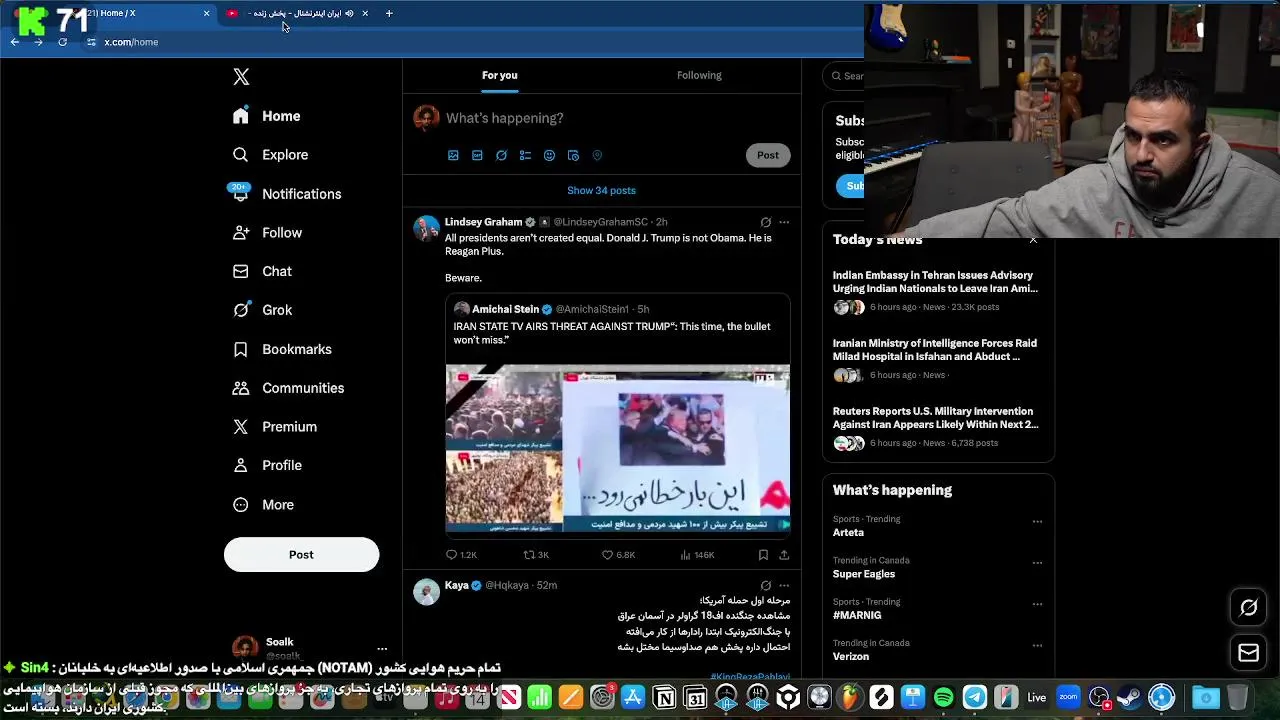
Task: Open options for Arteta trend
Action: 1037,522
